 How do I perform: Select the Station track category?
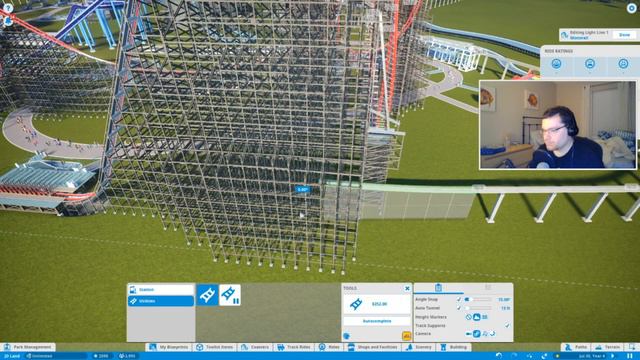(161, 290)
